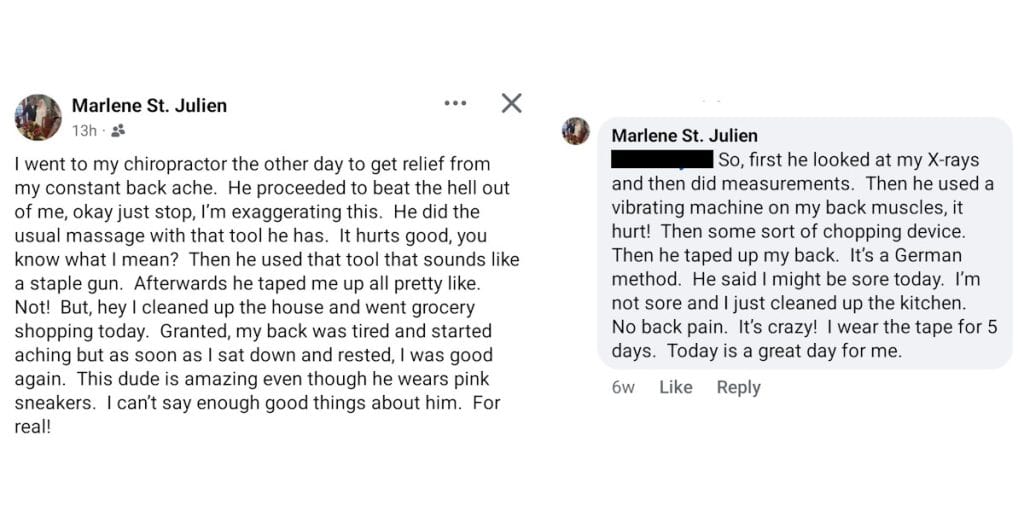Open Marlene St. Julien's profile from post header
This screenshot has width=1024, height=529.
pyautogui.click(x=149, y=105)
